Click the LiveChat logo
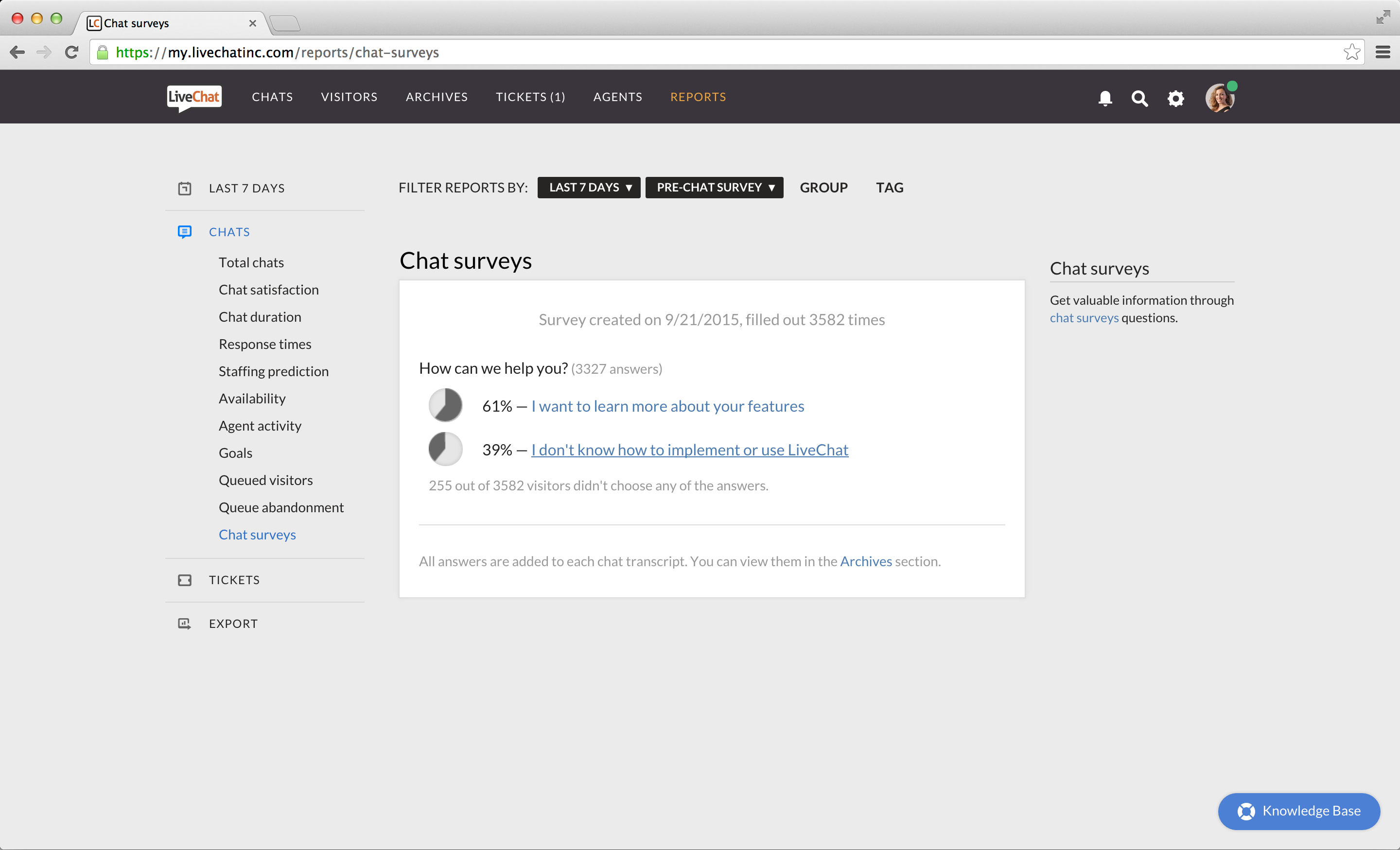The width and height of the screenshot is (1400, 850). pos(193,97)
